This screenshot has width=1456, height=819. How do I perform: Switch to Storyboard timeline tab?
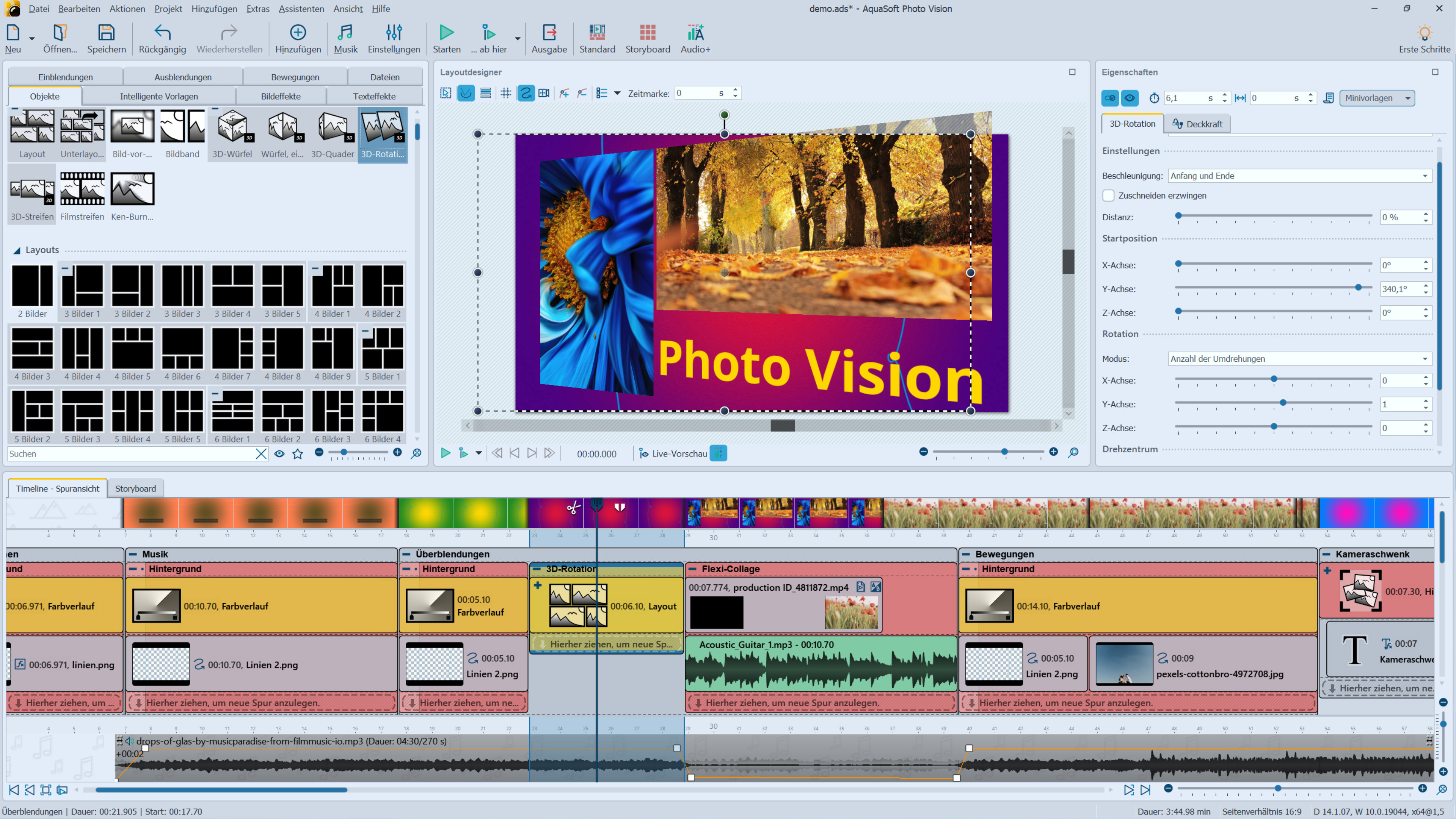point(135,488)
